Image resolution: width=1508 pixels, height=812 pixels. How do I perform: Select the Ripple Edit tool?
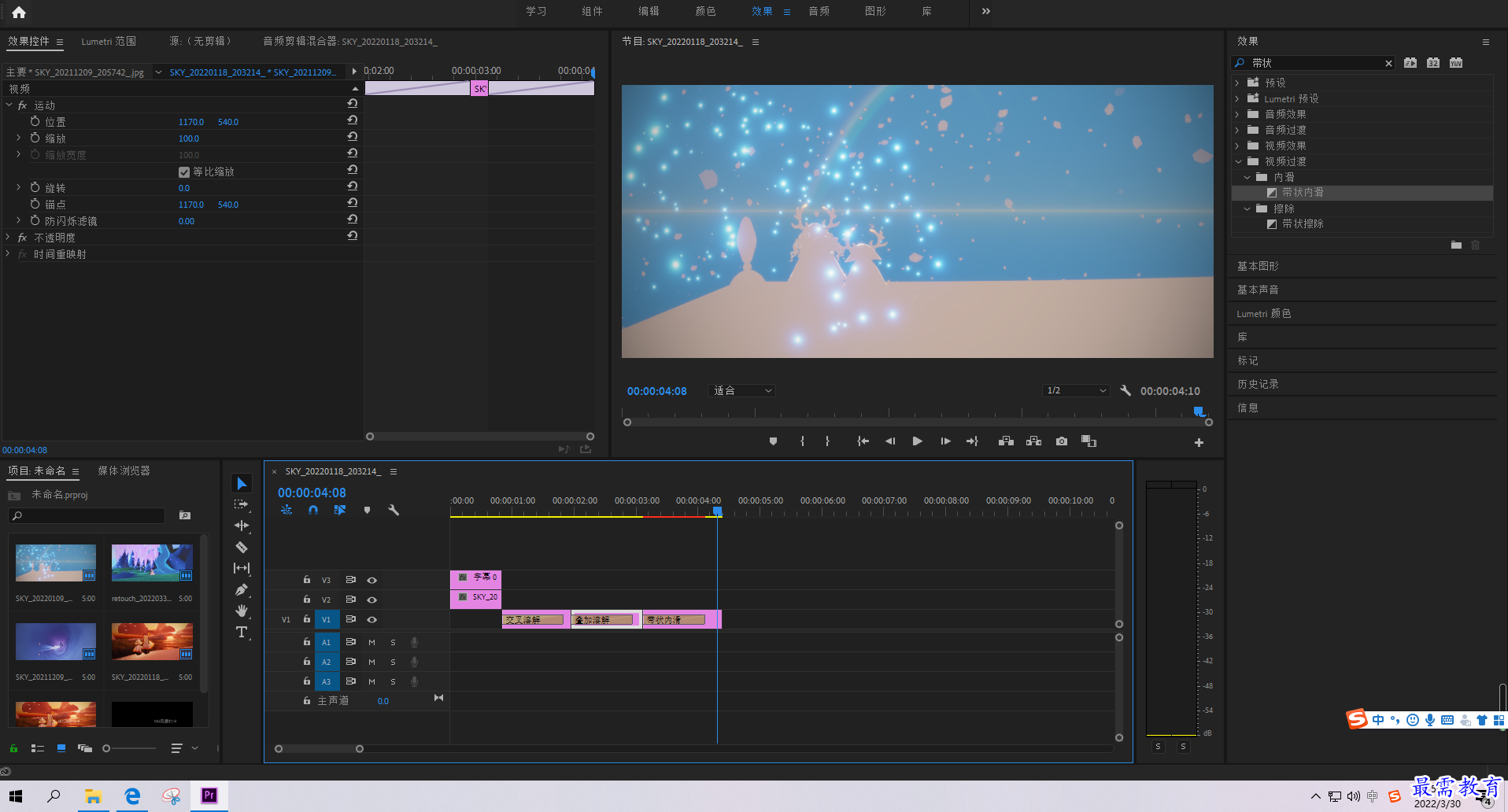(242, 526)
